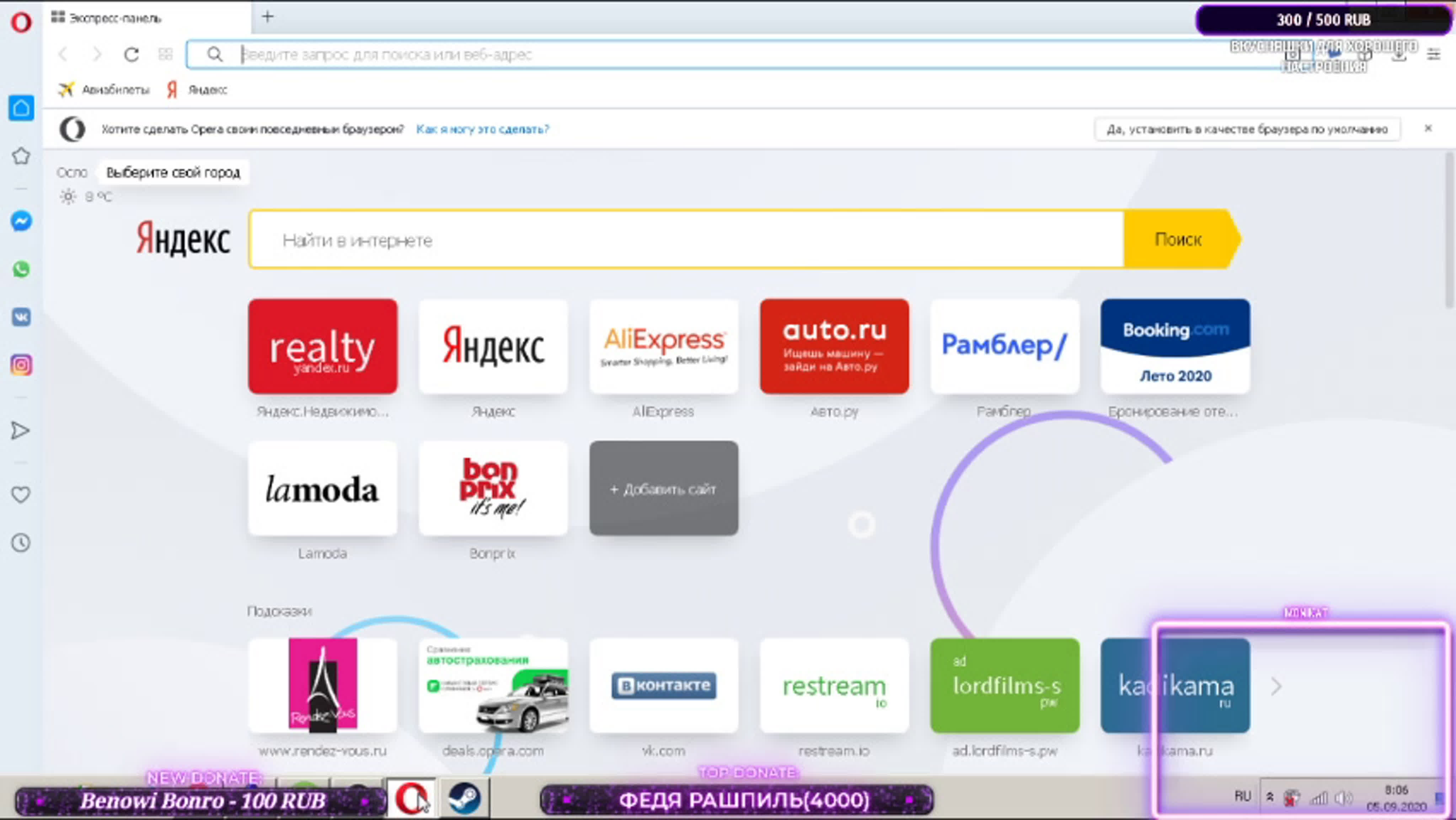1456x820 pixels.
Task: Click the 'Как я могу это сделать?' link
Action: click(483, 129)
